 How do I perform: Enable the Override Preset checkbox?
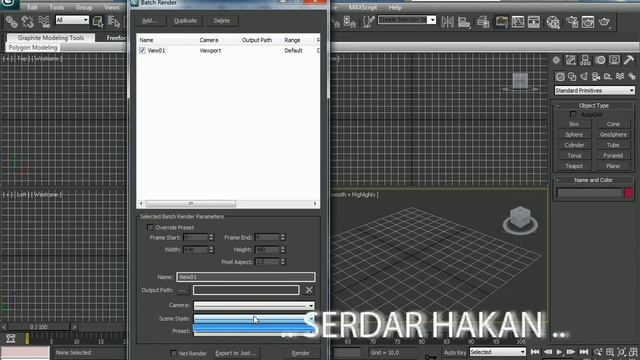click(x=150, y=227)
